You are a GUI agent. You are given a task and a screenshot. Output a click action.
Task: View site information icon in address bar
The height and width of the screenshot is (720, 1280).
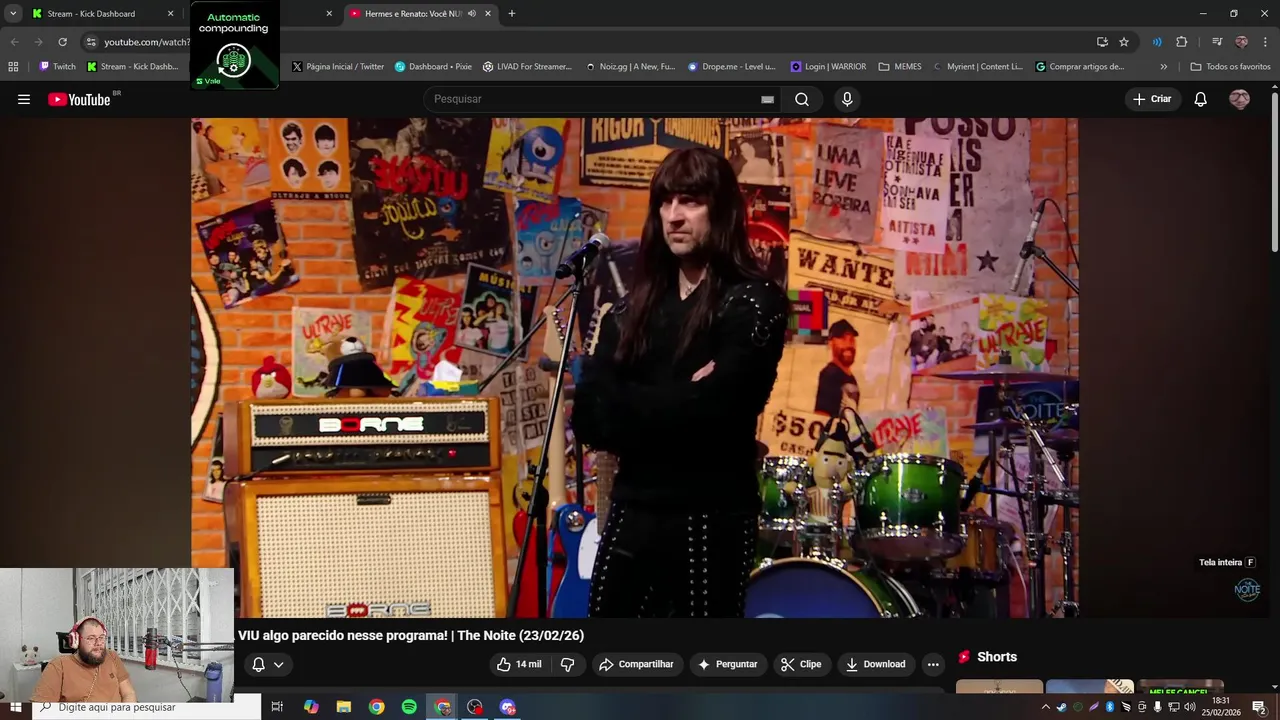point(91,42)
